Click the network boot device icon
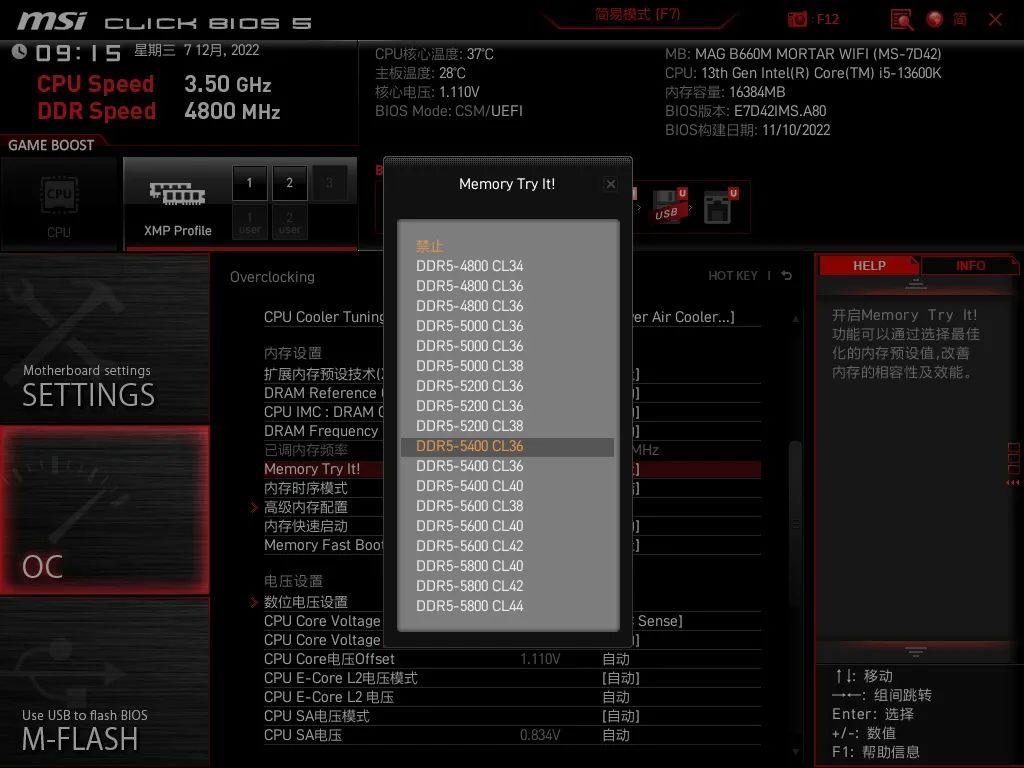Image resolution: width=1024 pixels, height=768 pixels. [x=720, y=206]
